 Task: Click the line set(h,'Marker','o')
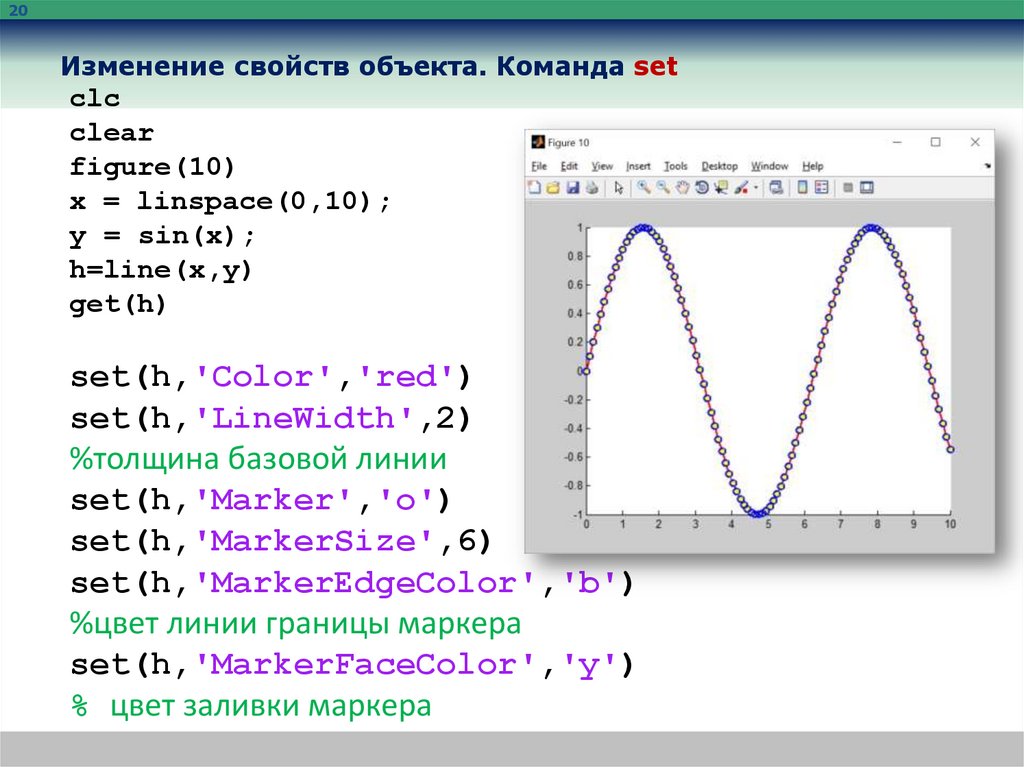point(261,500)
